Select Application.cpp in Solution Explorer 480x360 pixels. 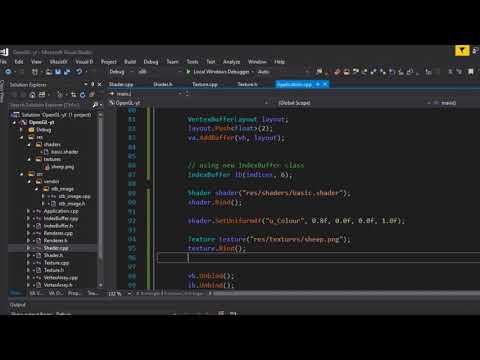(x=61, y=211)
